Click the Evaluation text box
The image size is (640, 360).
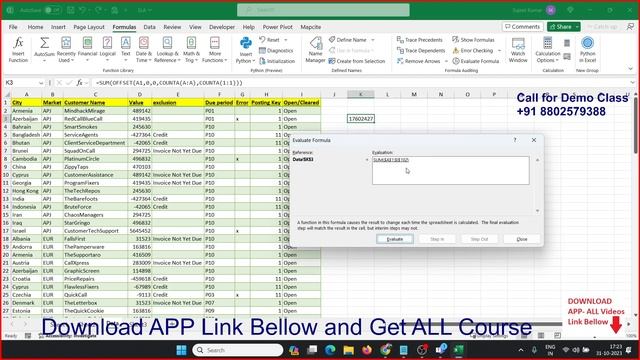(451, 170)
